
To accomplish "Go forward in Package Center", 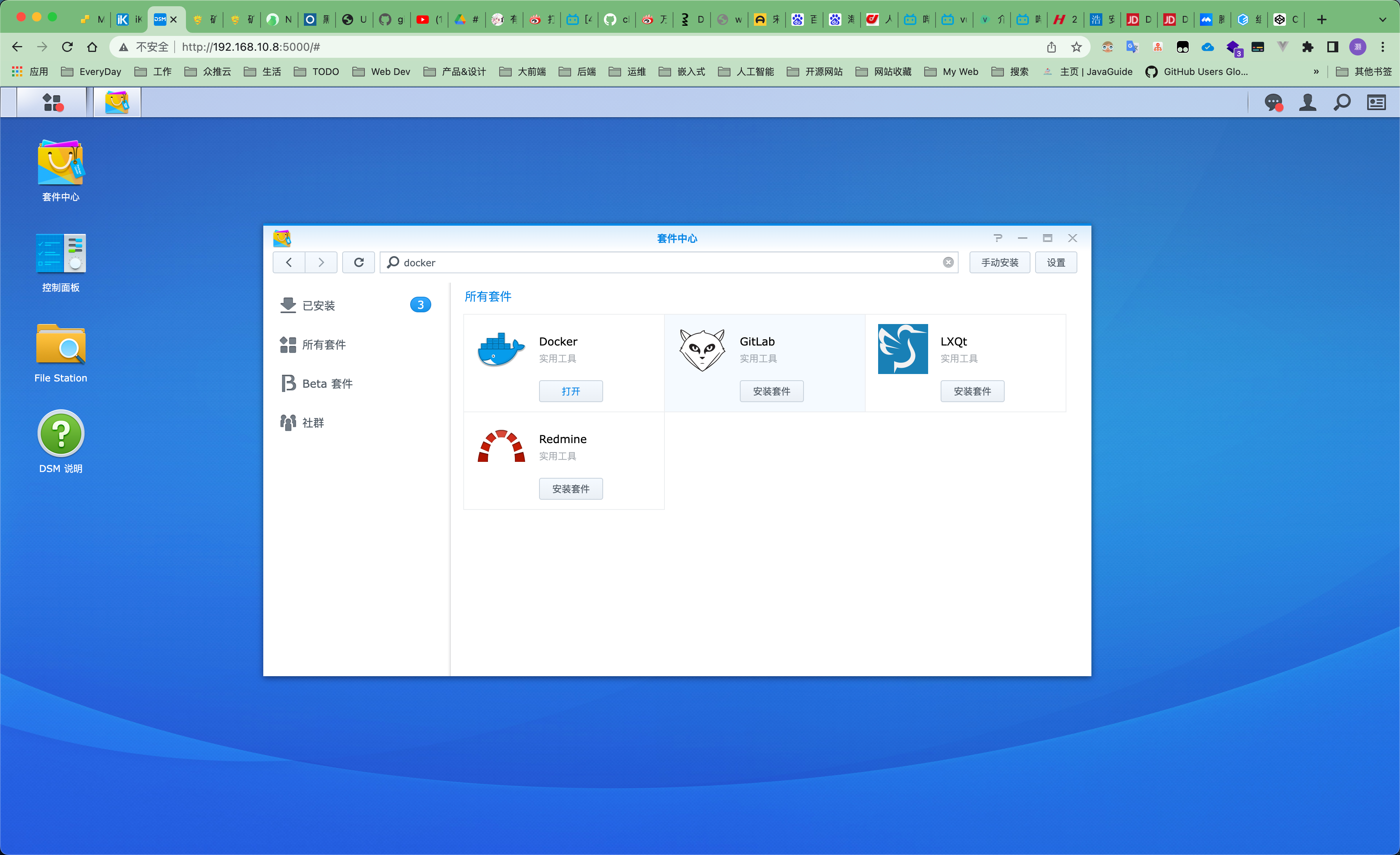I will (x=321, y=262).
